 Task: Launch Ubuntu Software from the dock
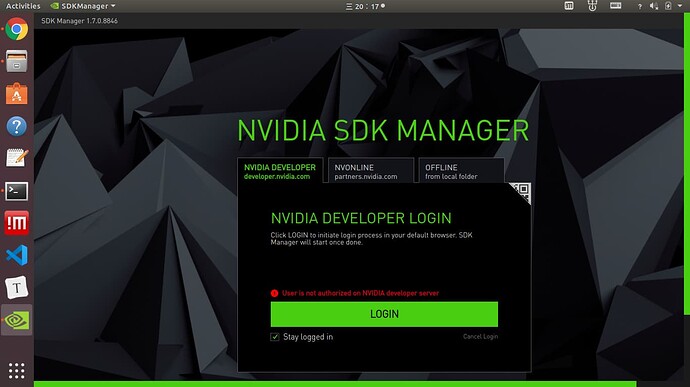click(x=17, y=94)
